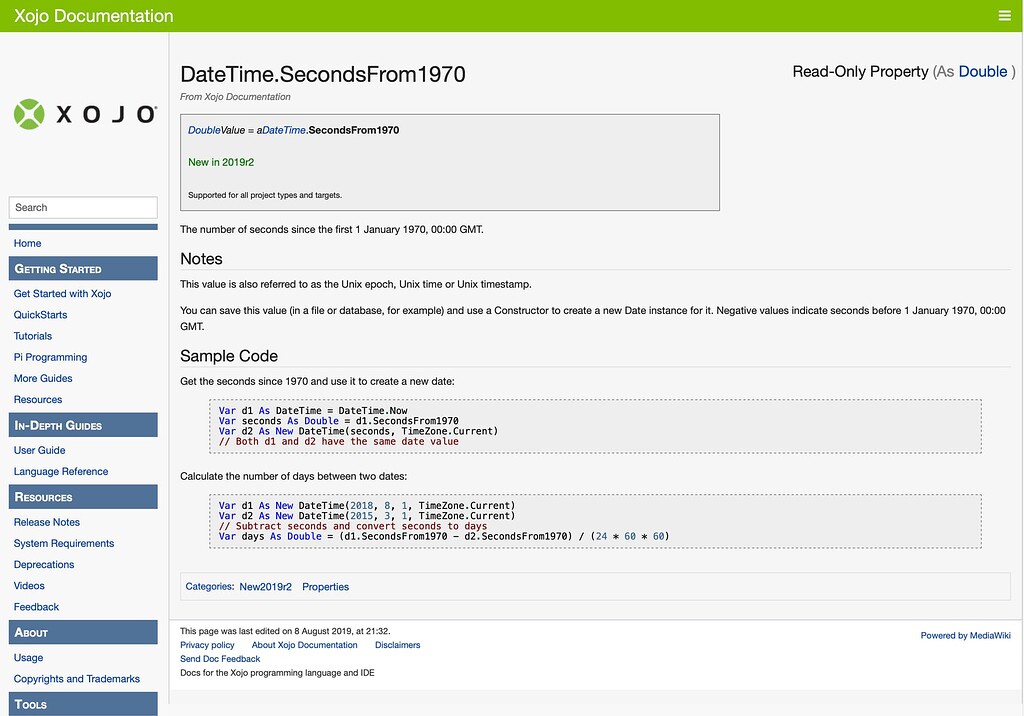
Task: Click the Privacy policy link
Action: (206, 645)
